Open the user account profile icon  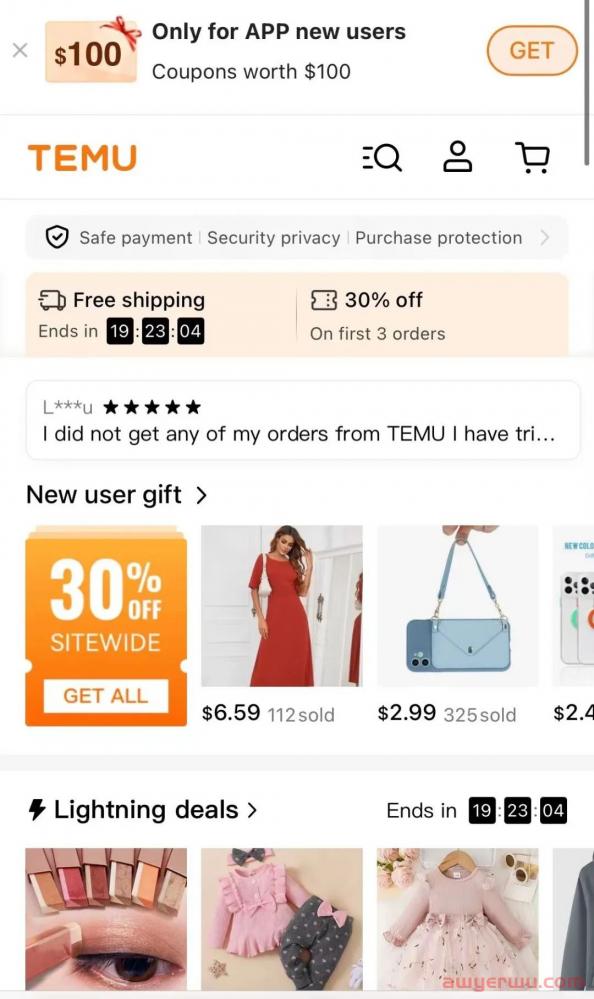[x=458, y=157]
